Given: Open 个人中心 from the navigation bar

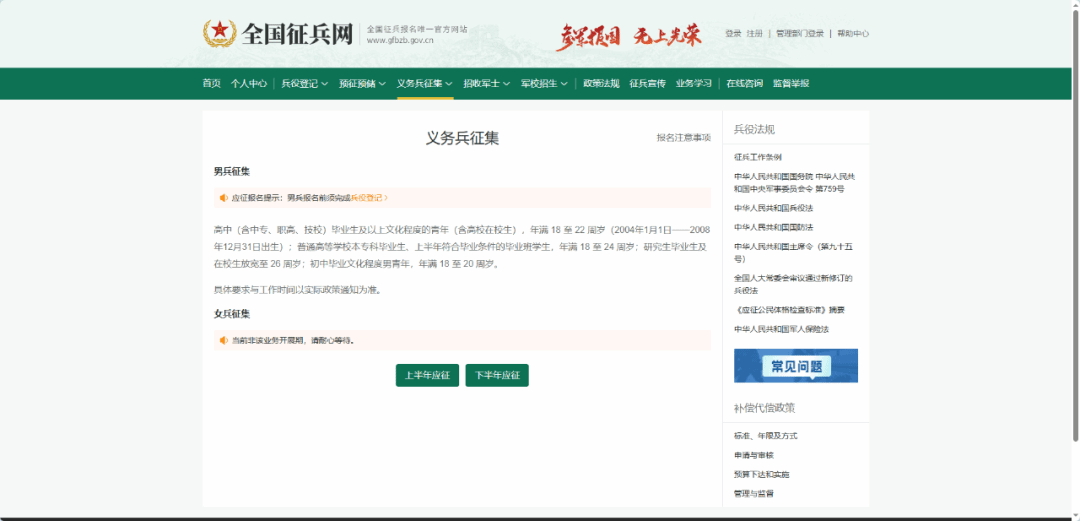Looking at the screenshot, I should (248, 84).
